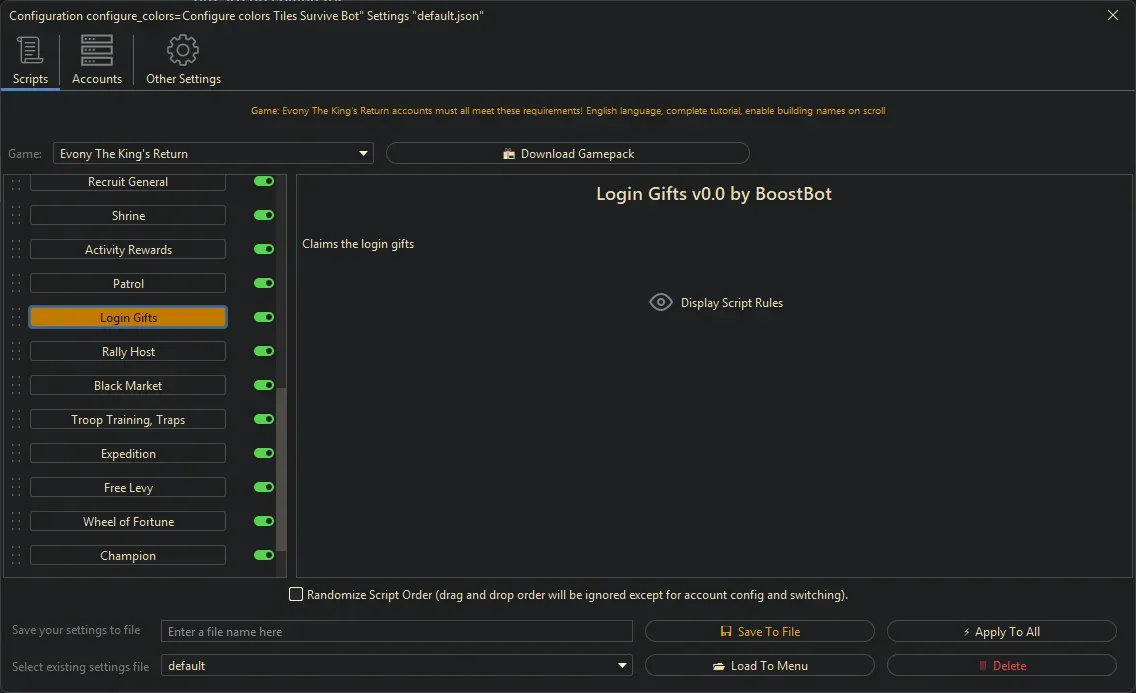Turn off the Black Market toggle
1136x693 pixels.
point(263,385)
